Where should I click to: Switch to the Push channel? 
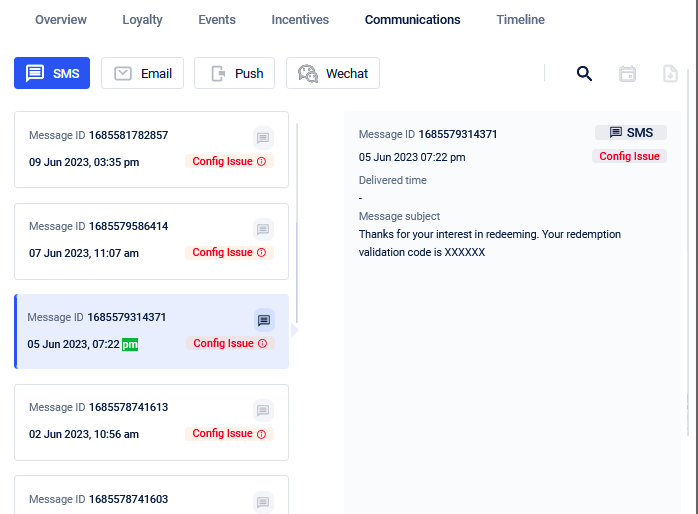[235, 73]
